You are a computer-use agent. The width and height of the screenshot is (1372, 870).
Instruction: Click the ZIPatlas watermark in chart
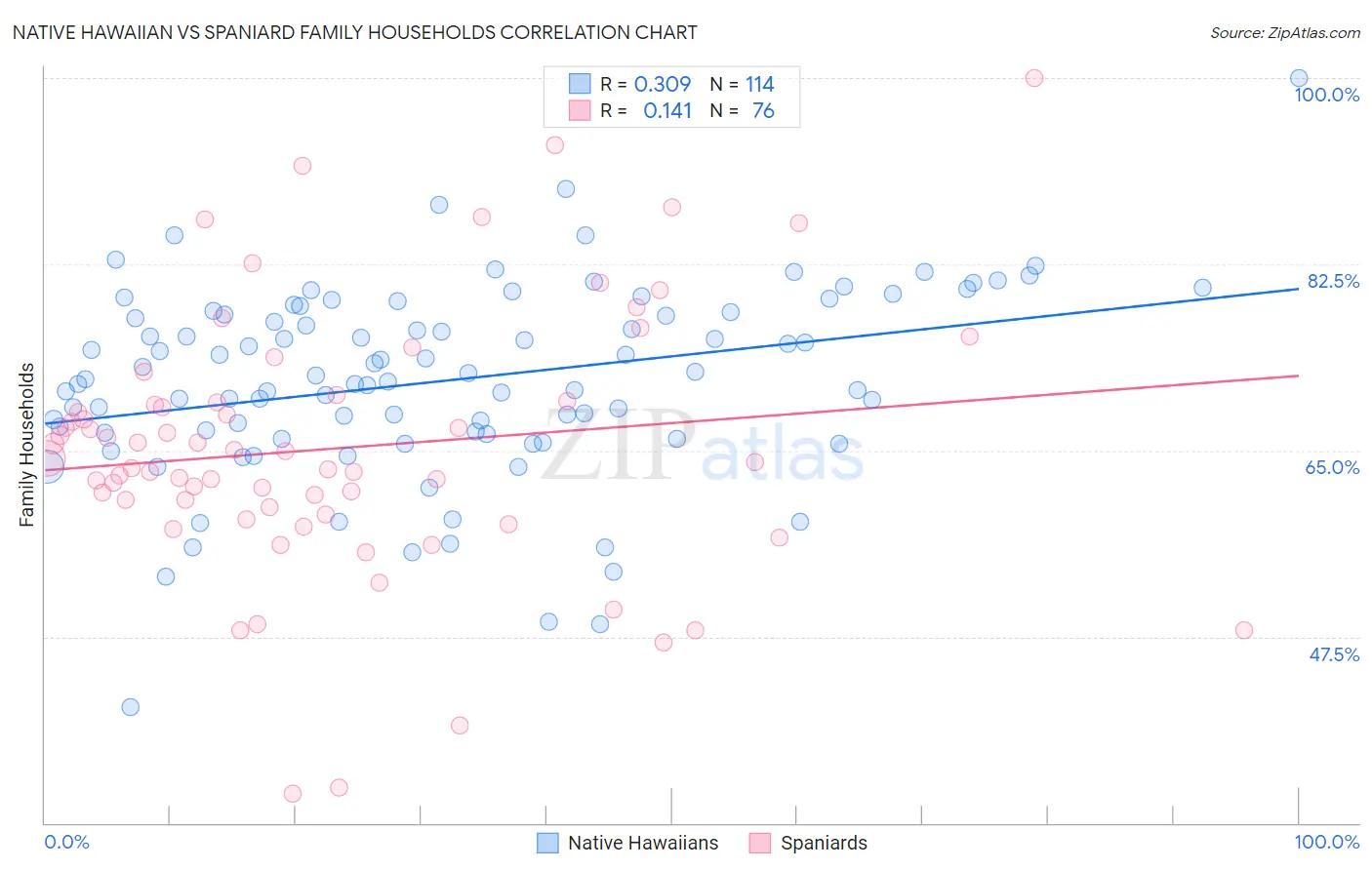coord(703,446)
